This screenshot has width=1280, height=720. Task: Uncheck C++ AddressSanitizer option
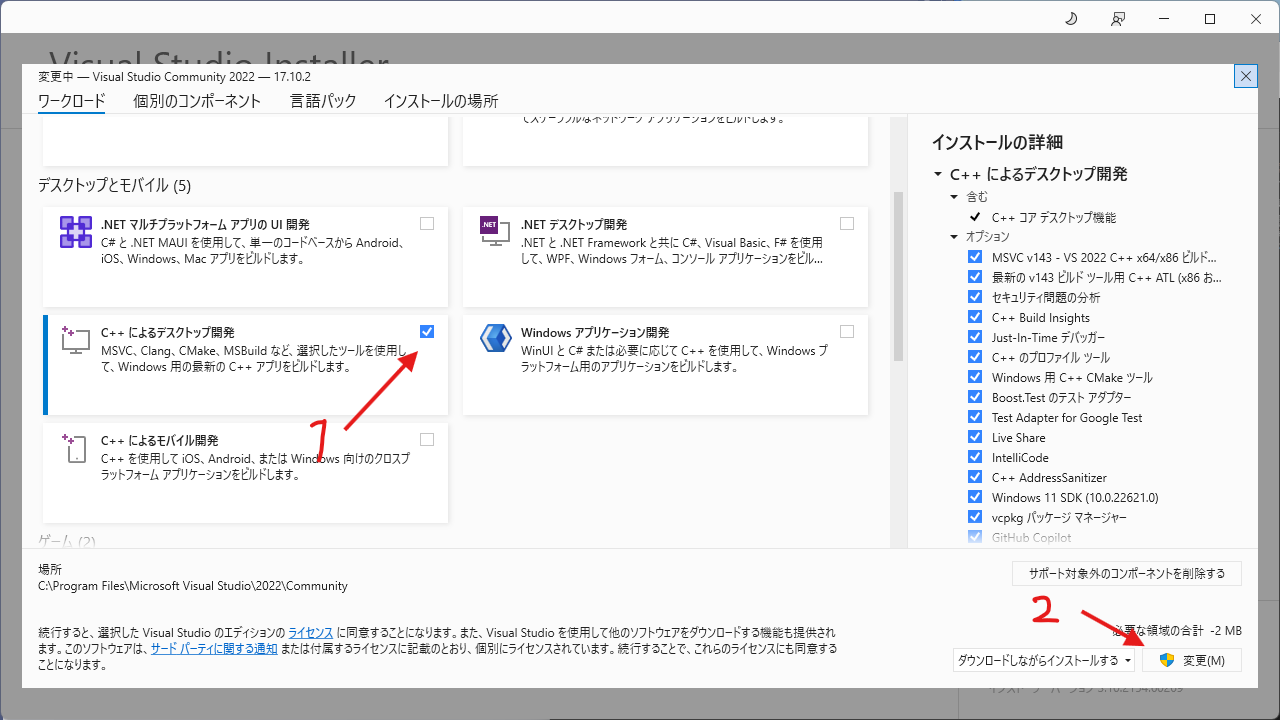click(x=975, y=477)
